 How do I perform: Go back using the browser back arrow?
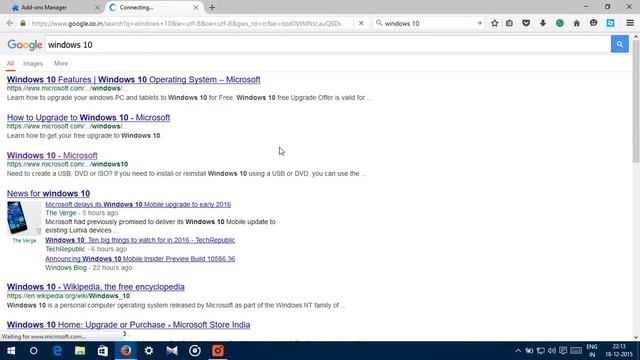(x=10, y=23)
